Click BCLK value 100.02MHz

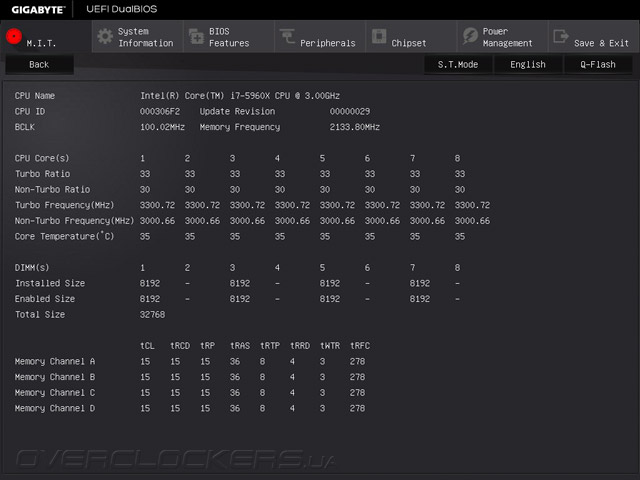tap(162, 127)
